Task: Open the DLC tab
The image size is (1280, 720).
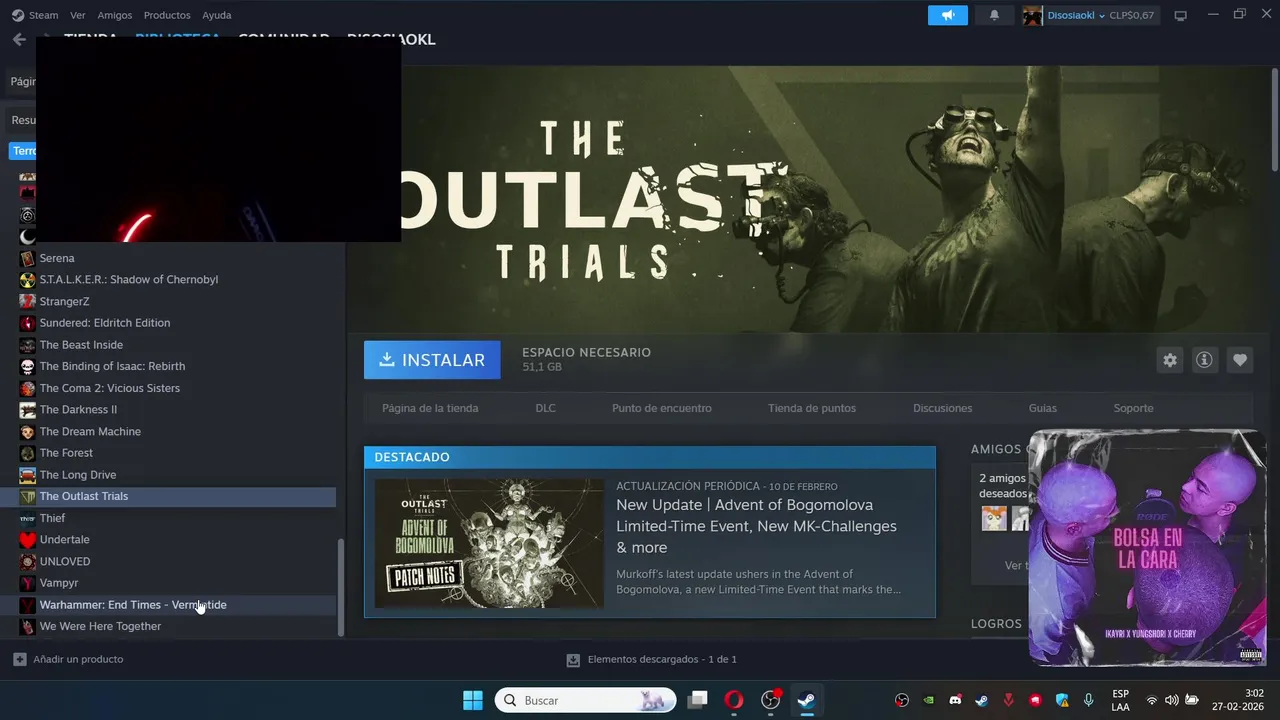Action: tap(545, 408)
